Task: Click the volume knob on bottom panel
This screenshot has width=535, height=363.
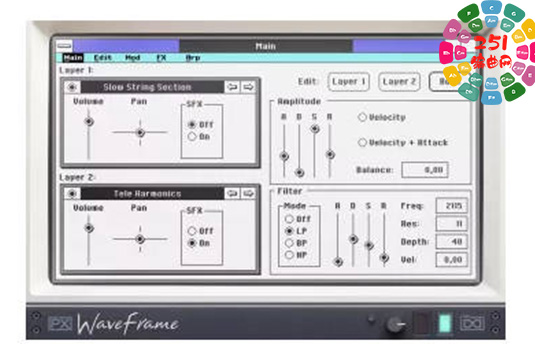Action: (x=396, y=324)
